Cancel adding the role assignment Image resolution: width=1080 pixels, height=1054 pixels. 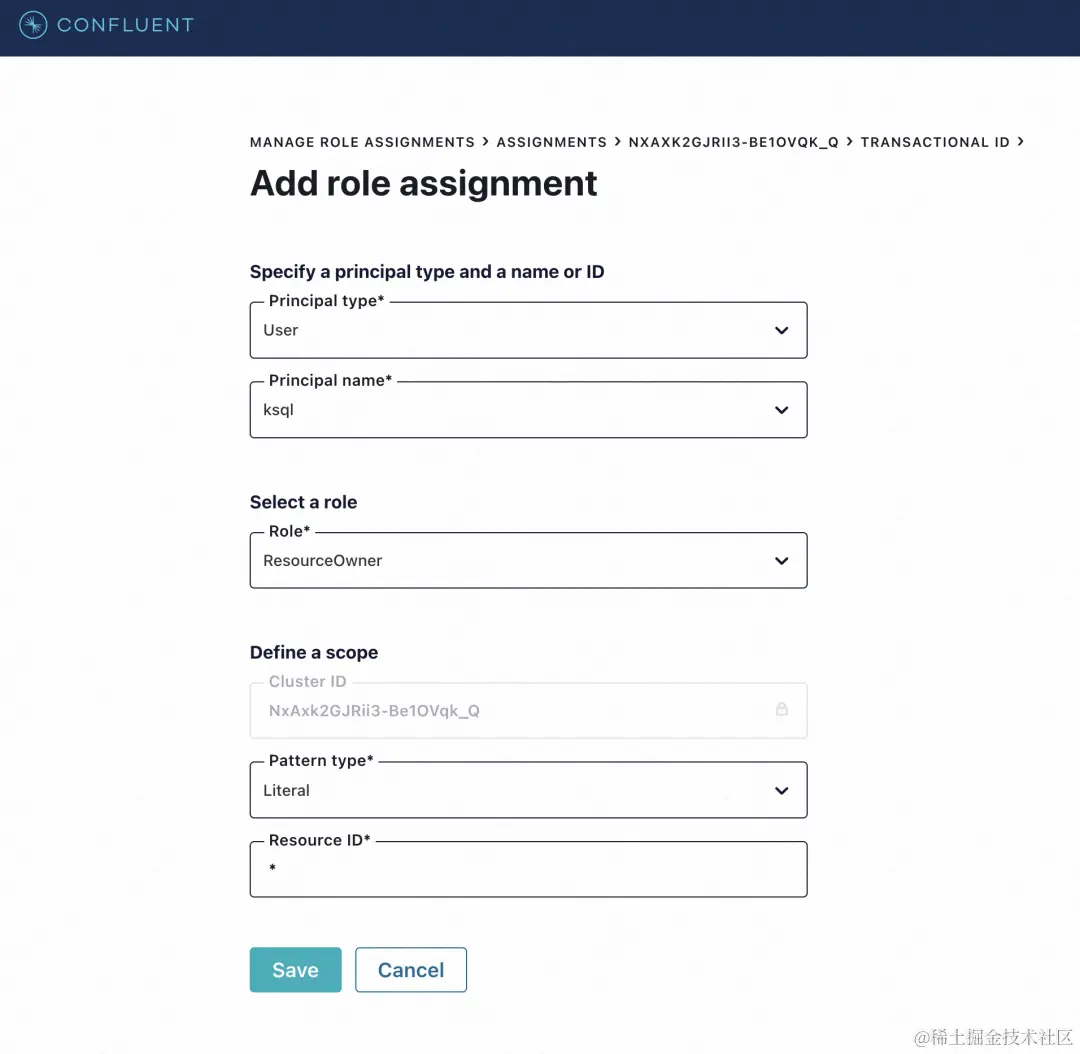[411, 970]
